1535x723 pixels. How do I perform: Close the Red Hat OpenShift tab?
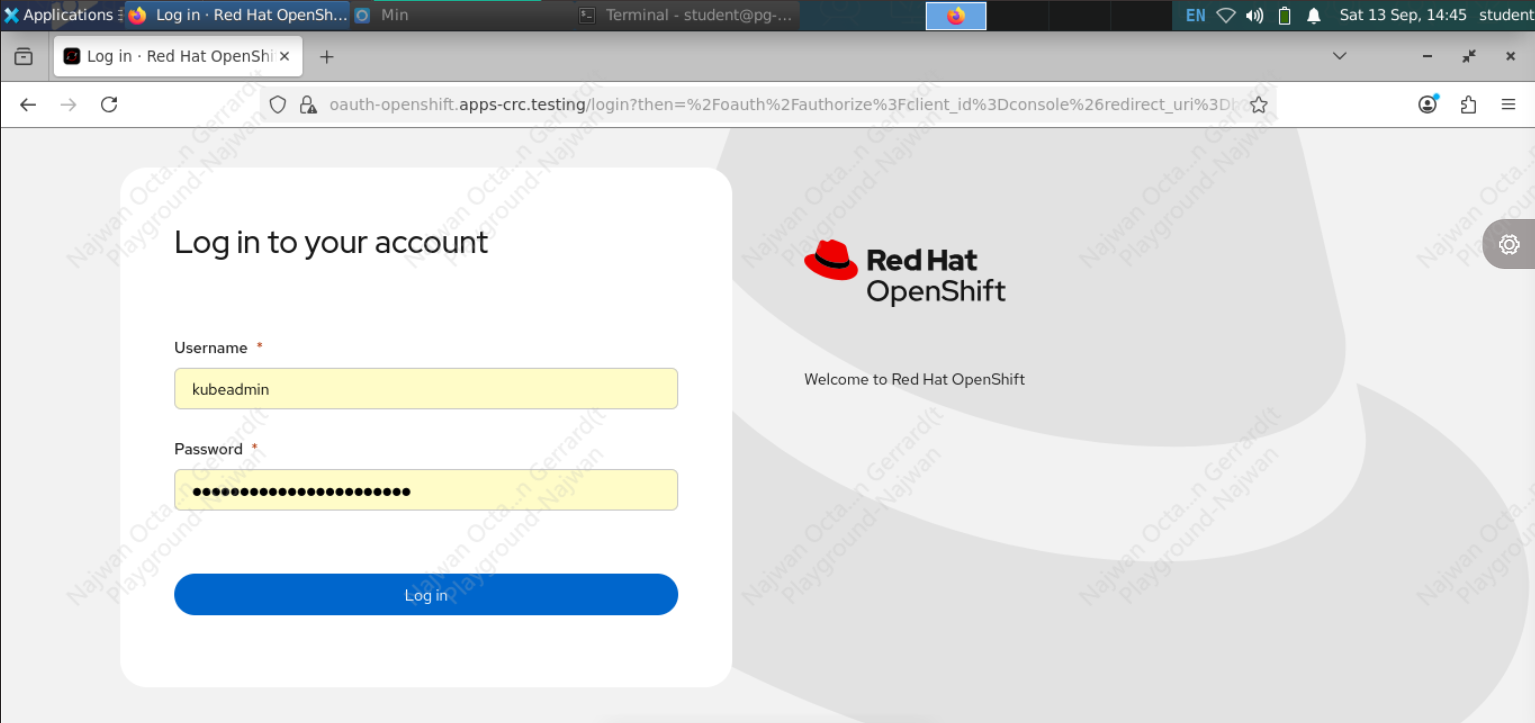[x=284, y=57]
